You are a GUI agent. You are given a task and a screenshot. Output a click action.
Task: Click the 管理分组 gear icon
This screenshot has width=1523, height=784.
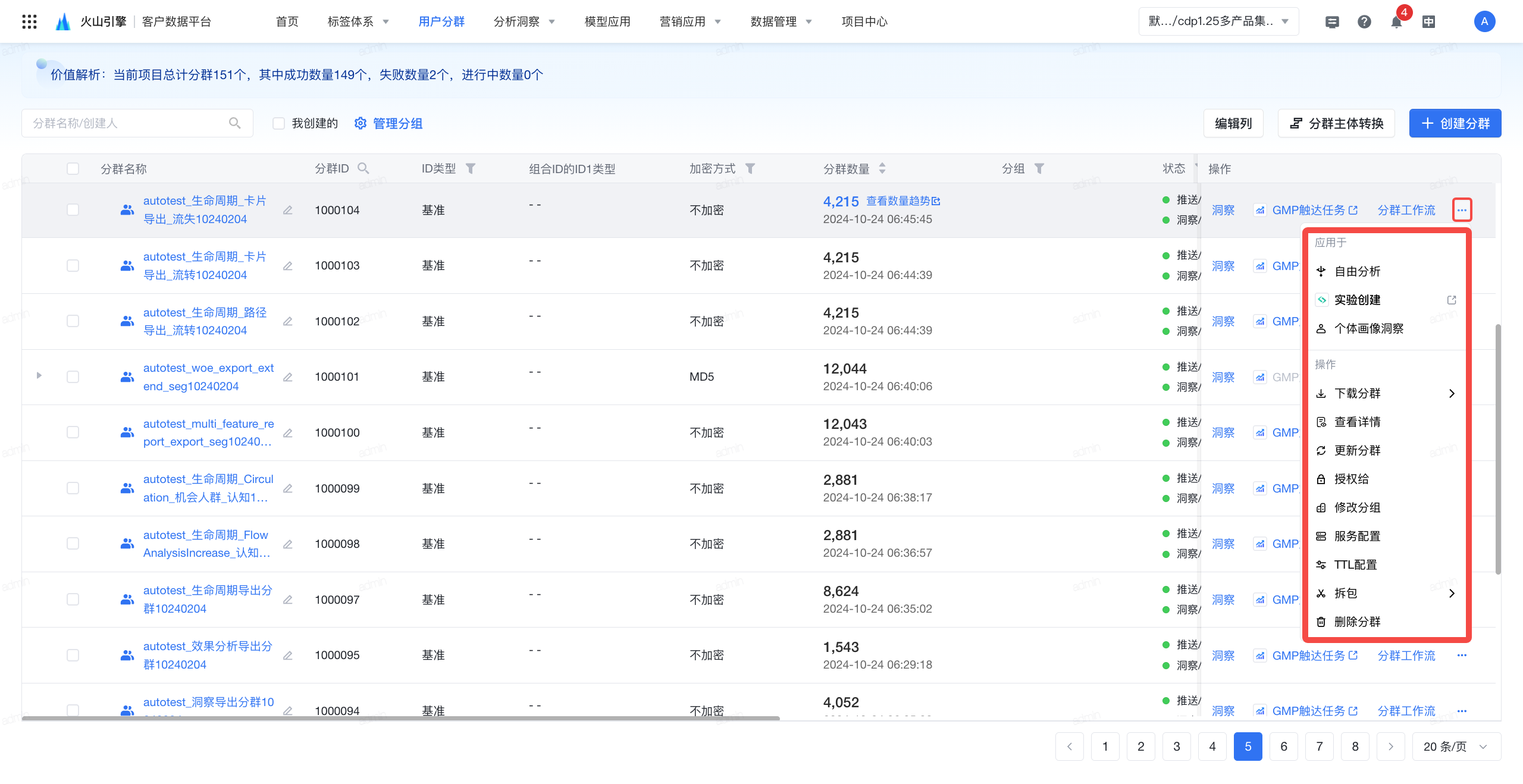(360, 123)
